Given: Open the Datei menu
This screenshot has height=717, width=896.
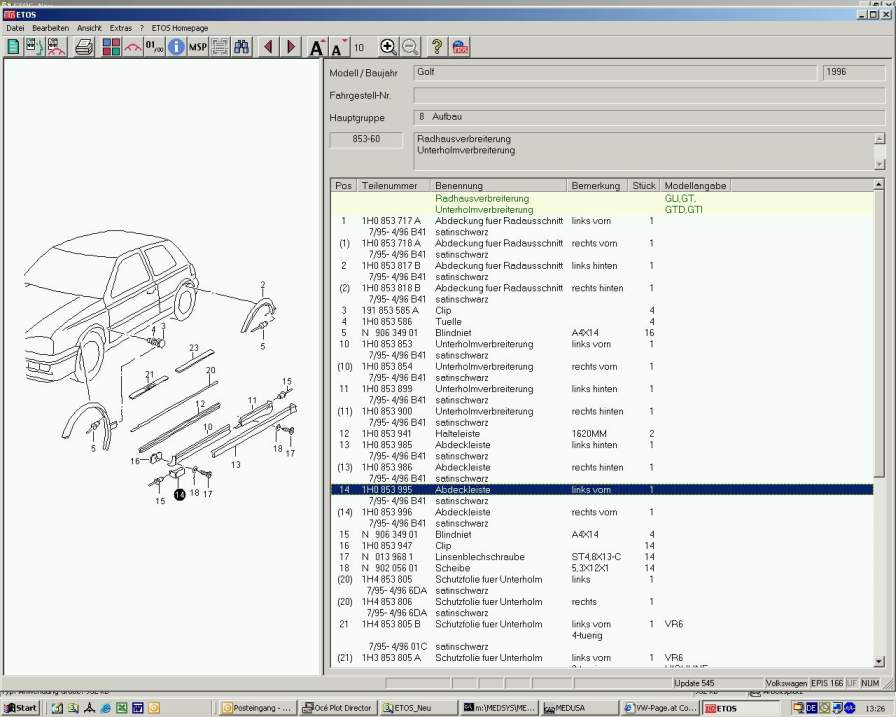Looking at the screenshot, I should pos(15,28).
